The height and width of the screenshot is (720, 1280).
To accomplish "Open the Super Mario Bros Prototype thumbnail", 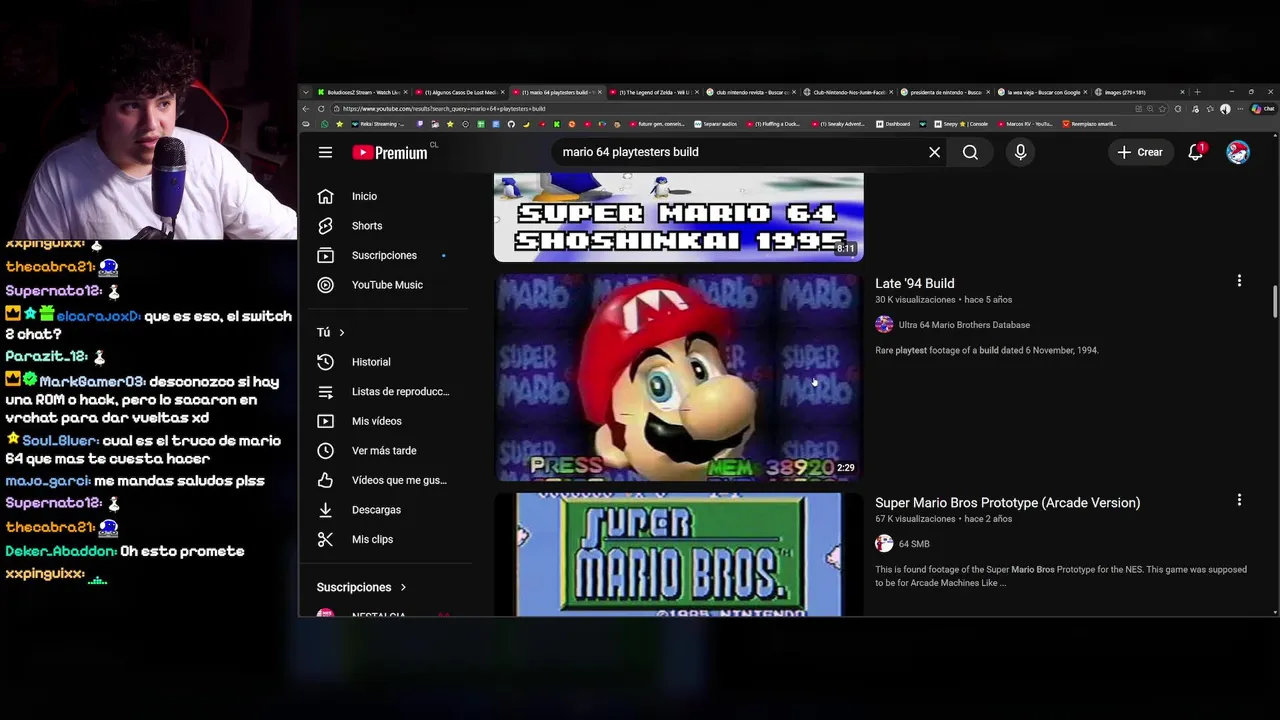I will (678, 554).
